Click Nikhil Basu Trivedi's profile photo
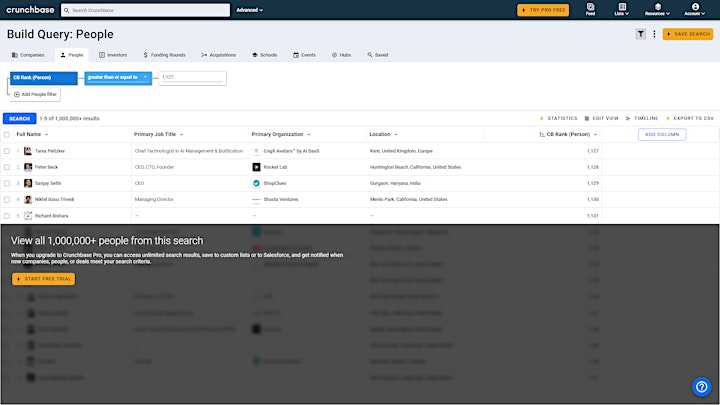 pos(28,199)
